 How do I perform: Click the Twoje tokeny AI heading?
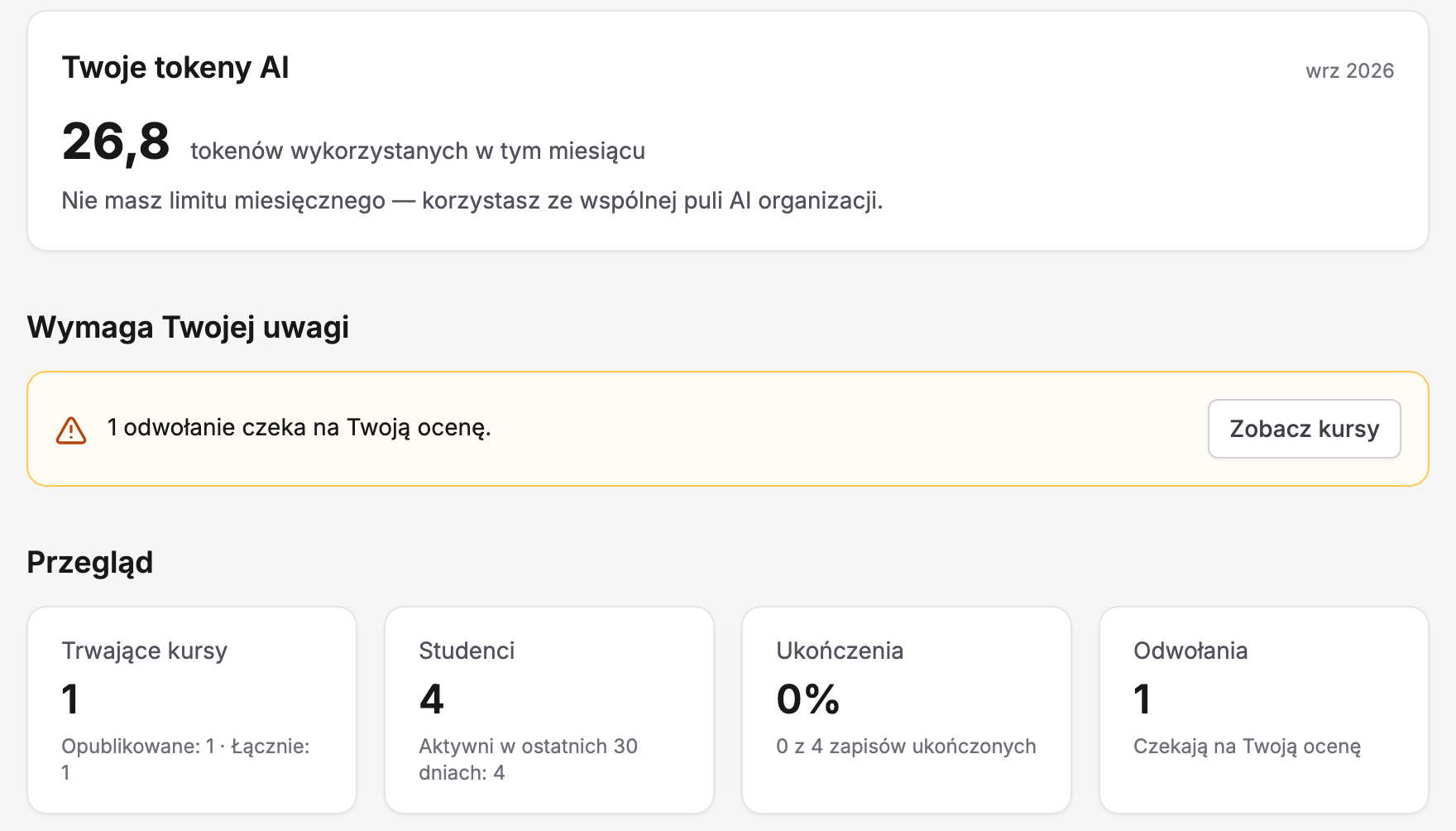coord(175,68)
